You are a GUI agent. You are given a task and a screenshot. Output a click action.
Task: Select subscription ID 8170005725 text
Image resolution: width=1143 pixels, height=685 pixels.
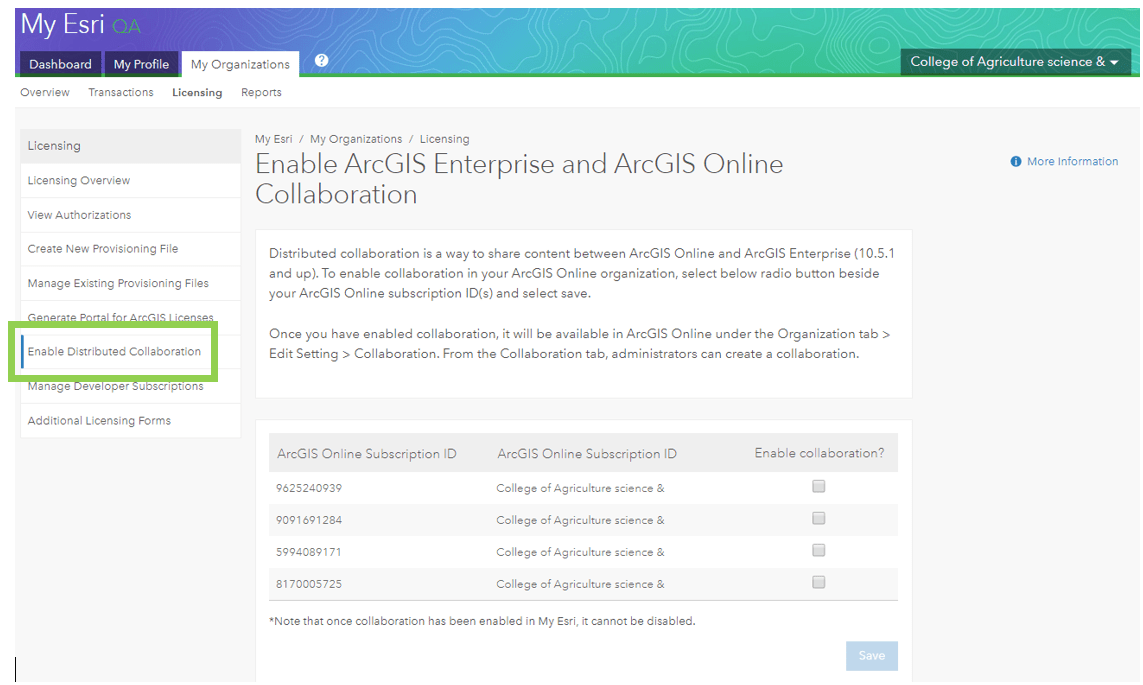(309, 584)
